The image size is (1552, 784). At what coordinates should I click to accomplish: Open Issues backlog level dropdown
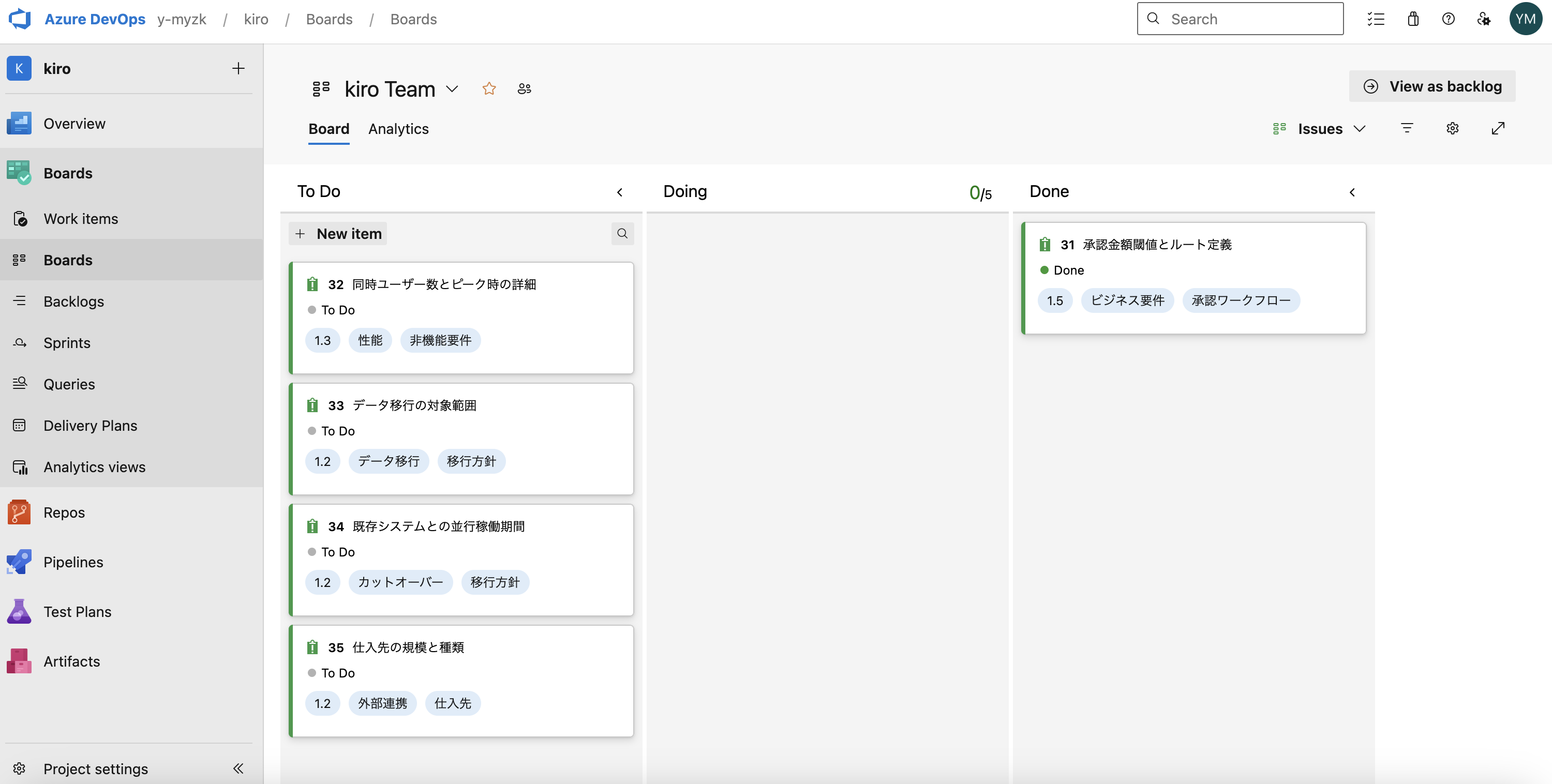click(x=1319, y=129)
